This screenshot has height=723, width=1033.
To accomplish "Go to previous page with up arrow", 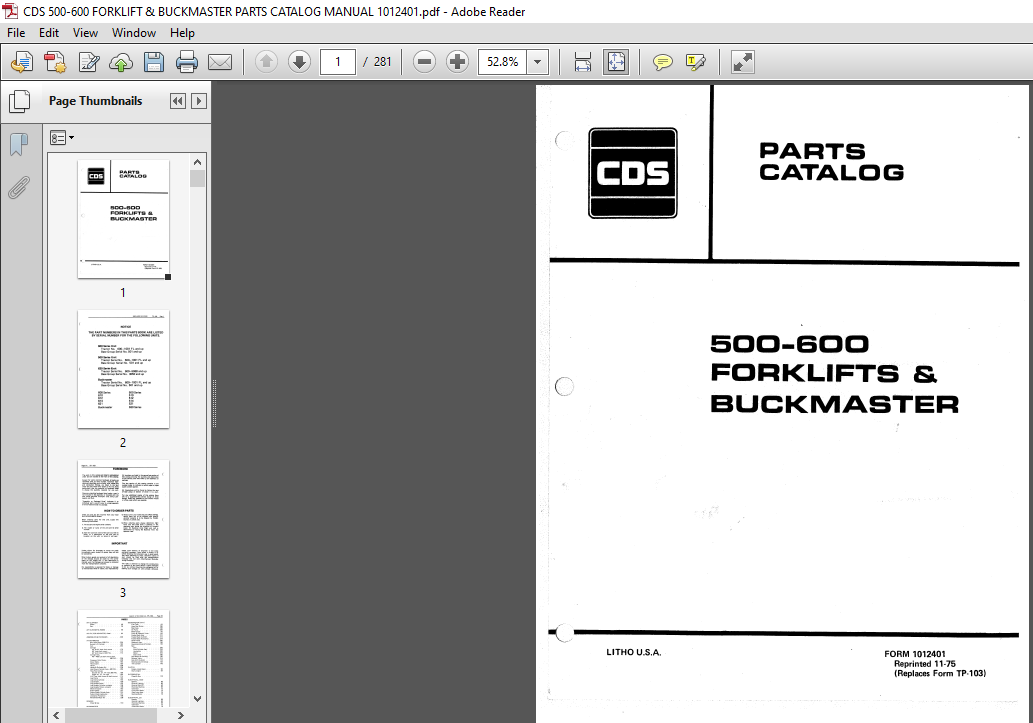I will 266,63.
